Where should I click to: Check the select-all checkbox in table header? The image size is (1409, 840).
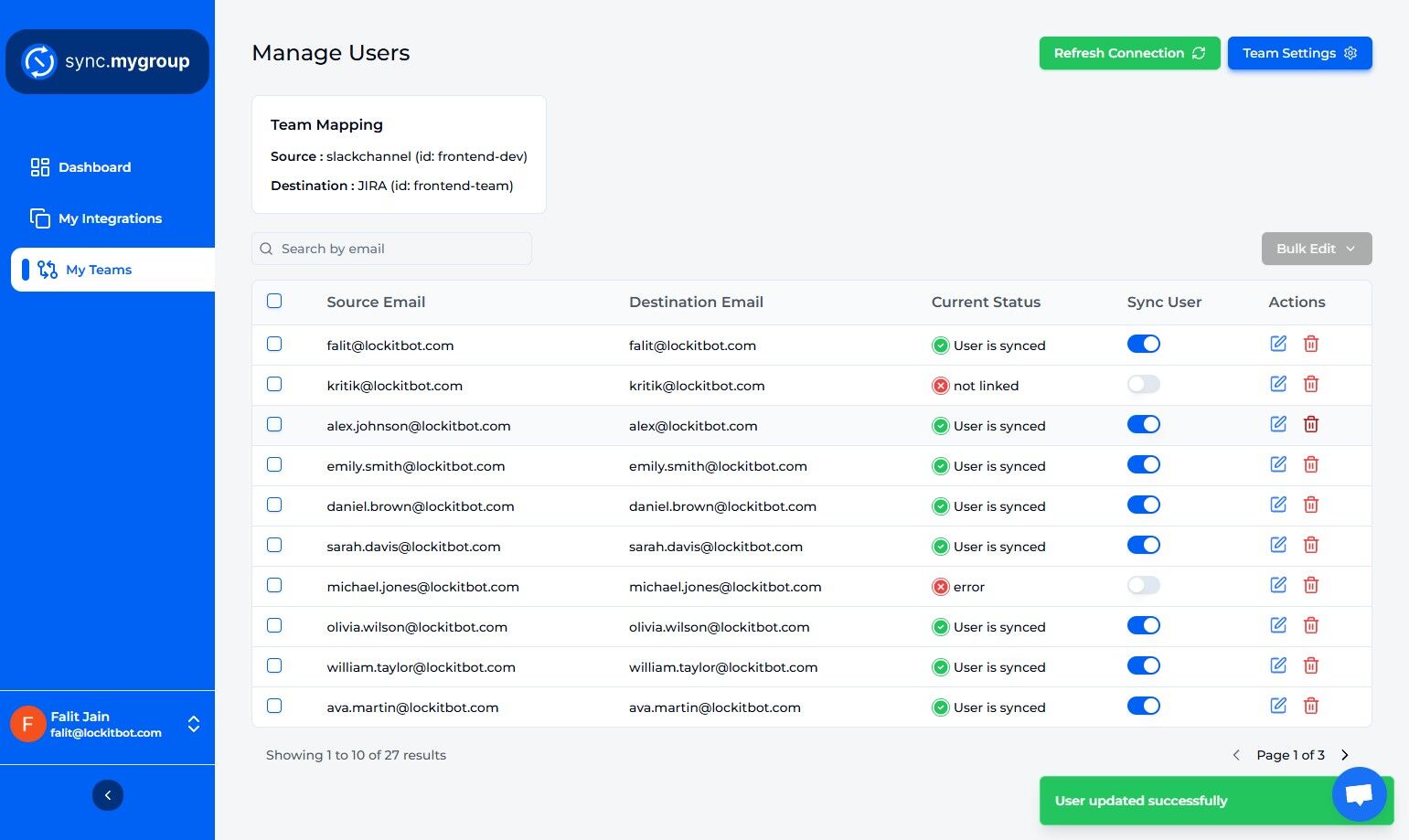(274, 301)
